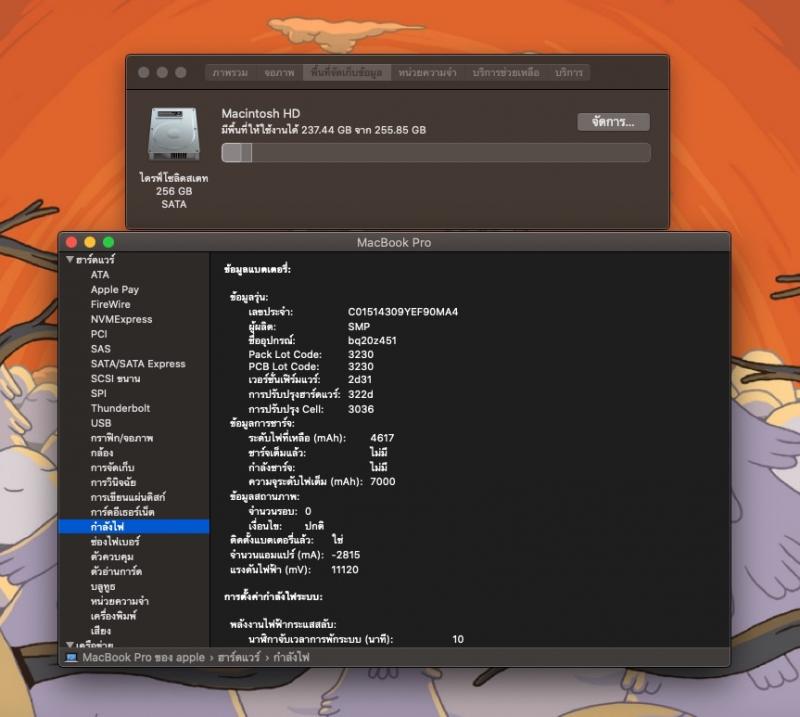Click the serial number C01514309YEF90MA4
The image size is (800, 717).
pos(403,312)
